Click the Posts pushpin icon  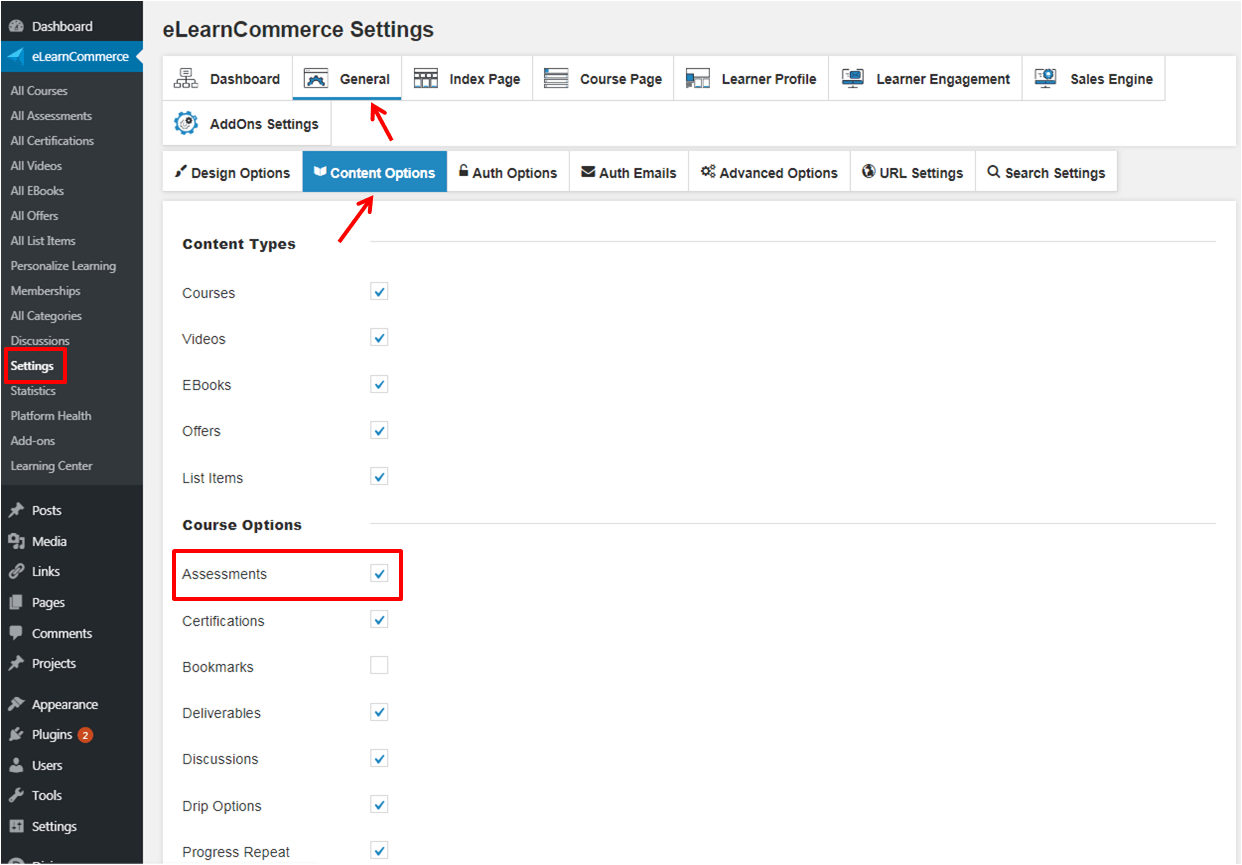tap(16, 510)
